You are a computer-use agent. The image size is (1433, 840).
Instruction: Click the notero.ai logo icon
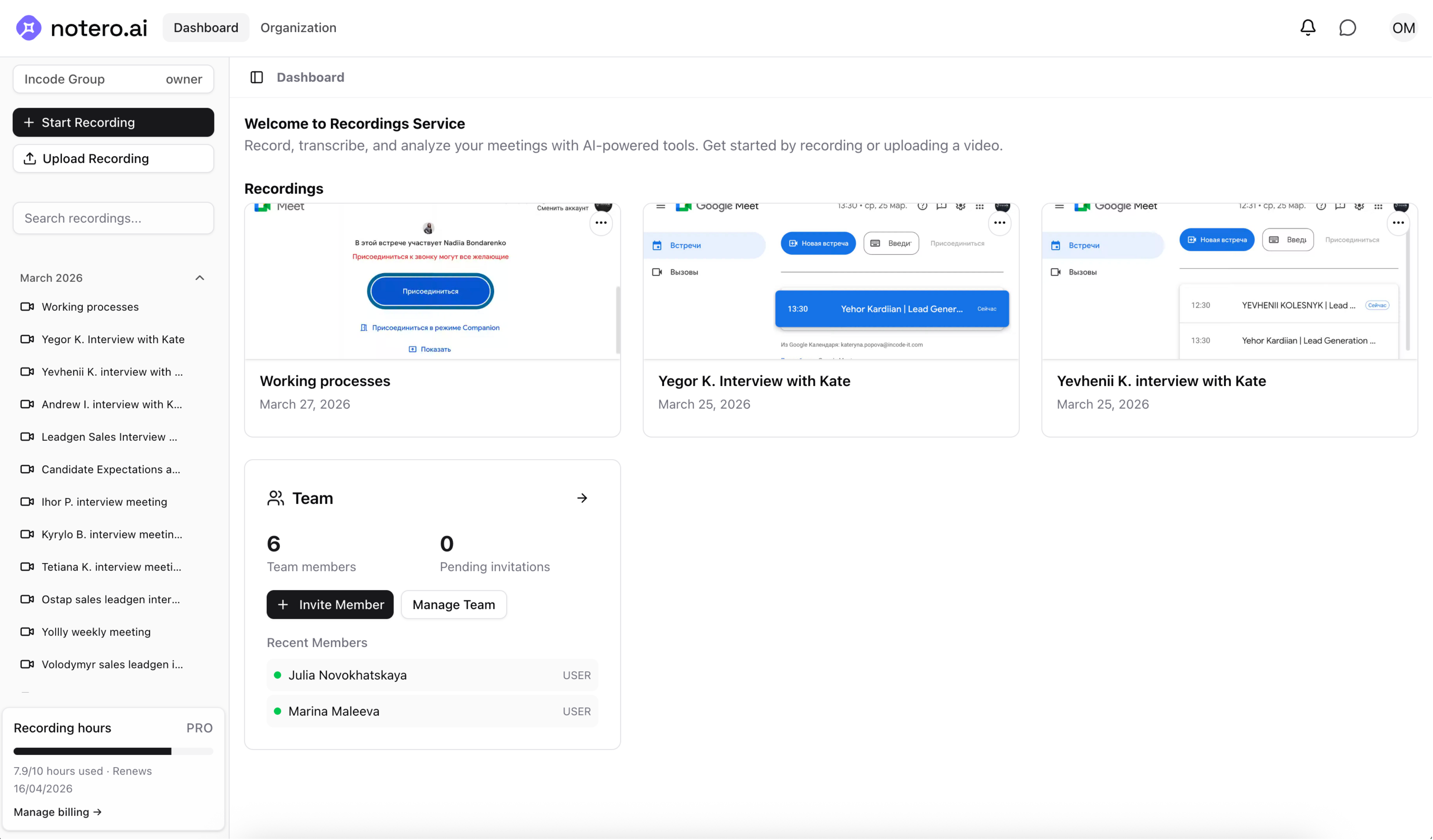(x=29, y=28)
